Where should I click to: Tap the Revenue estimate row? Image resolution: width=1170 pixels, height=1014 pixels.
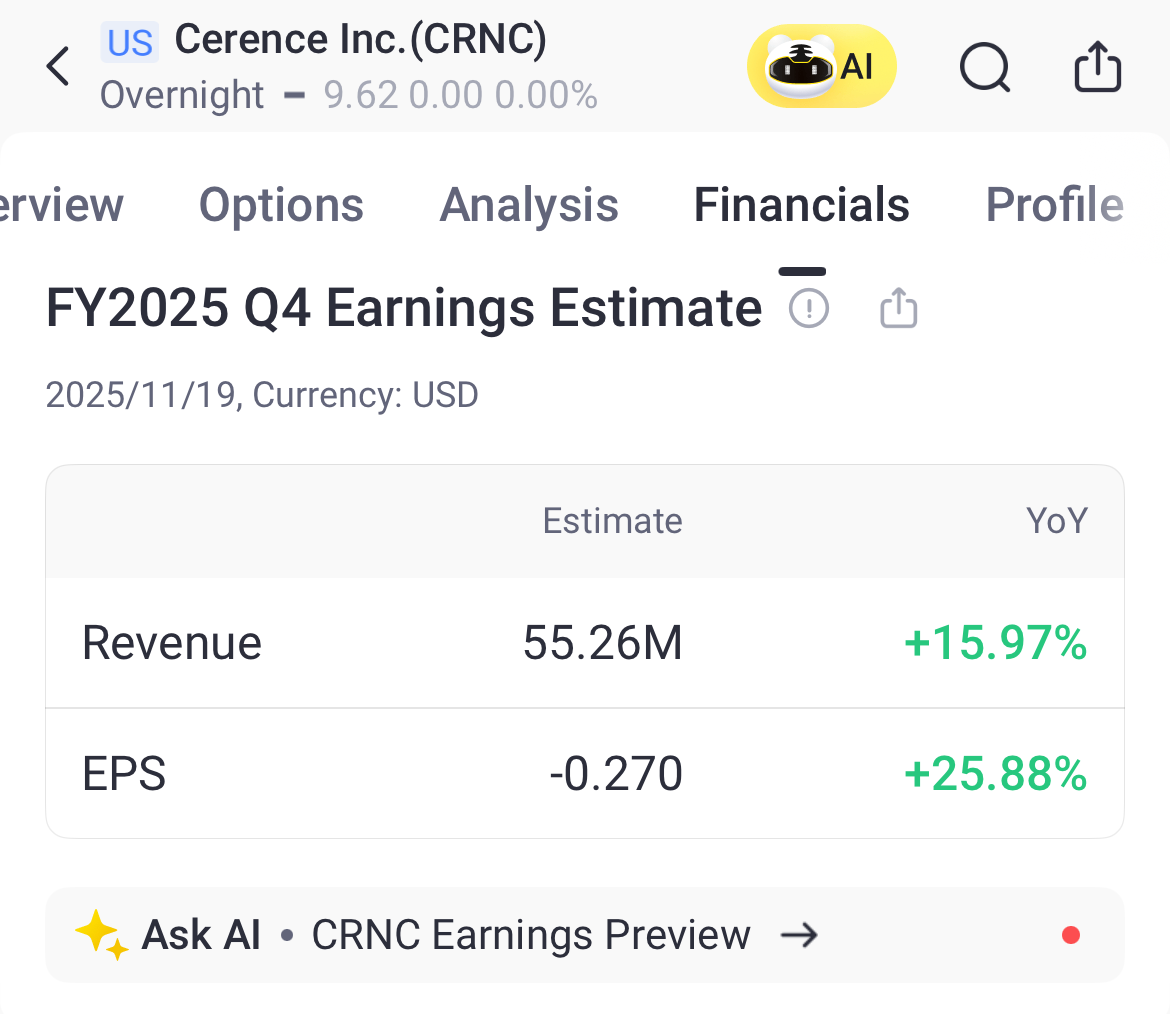pyautogui.click(x=584, y=643)
